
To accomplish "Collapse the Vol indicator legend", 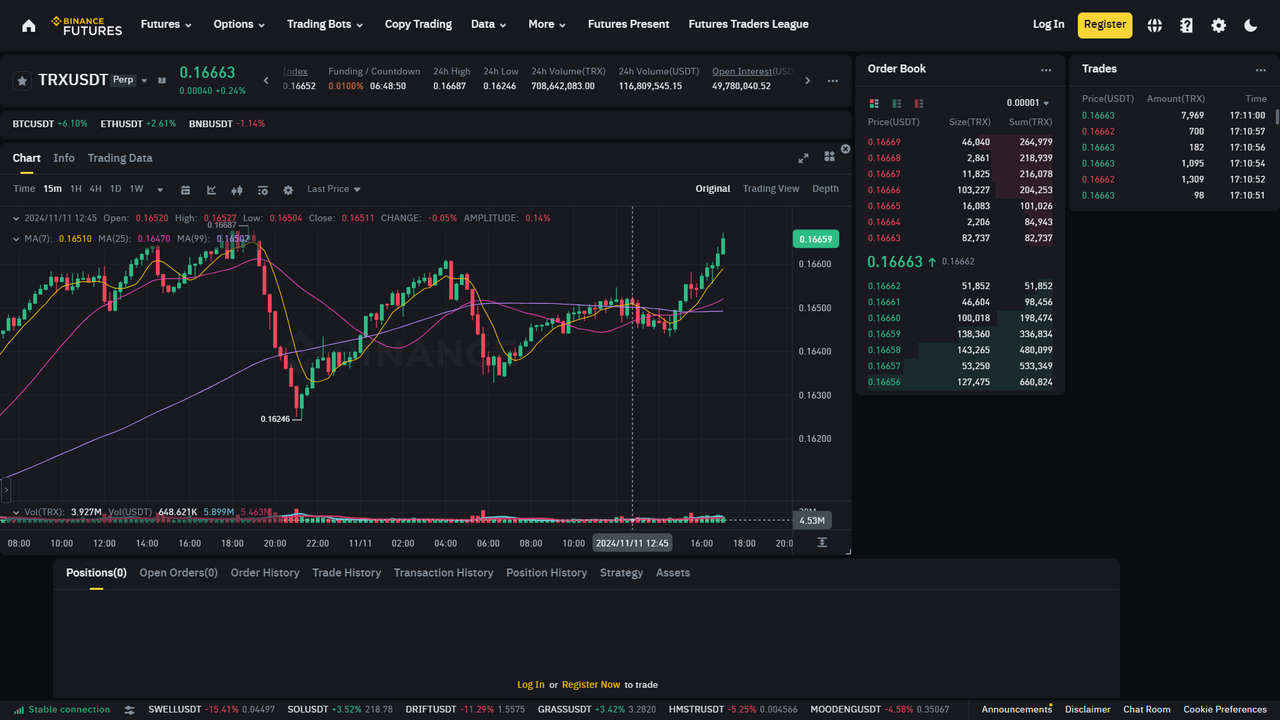I will point(16,512).
